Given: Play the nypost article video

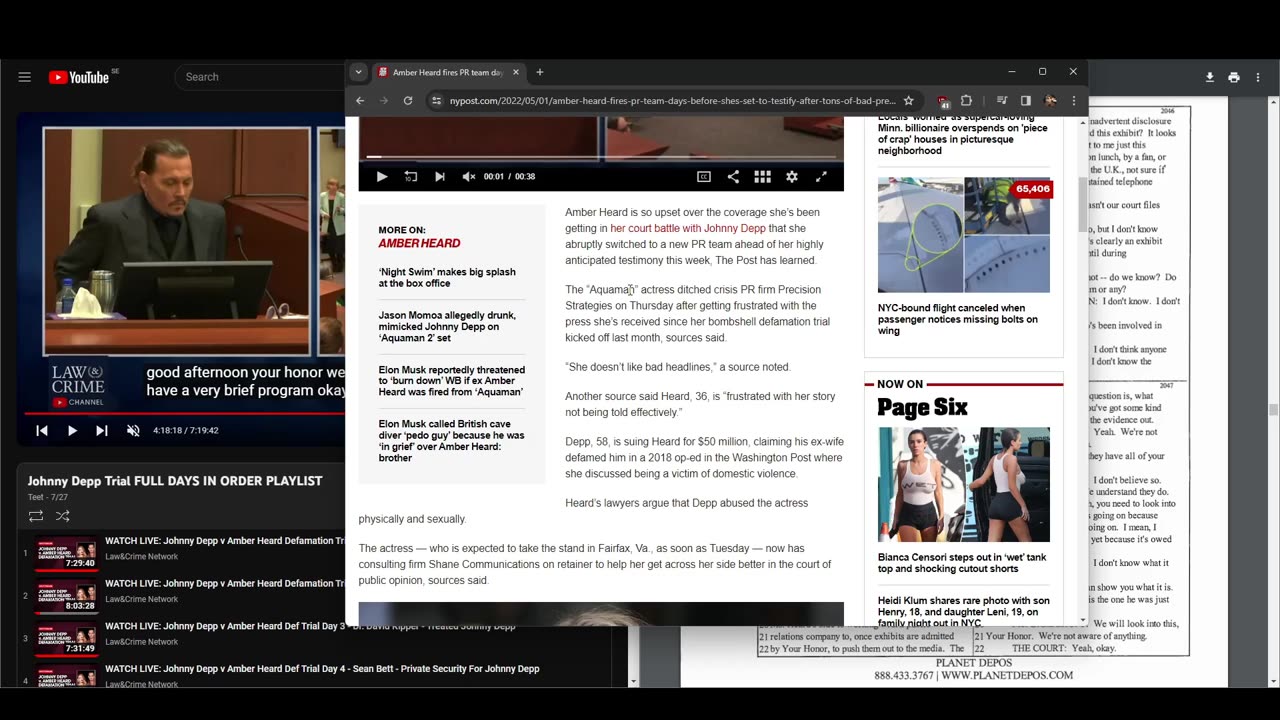Looking at the screenshot, I should point(381,176).
